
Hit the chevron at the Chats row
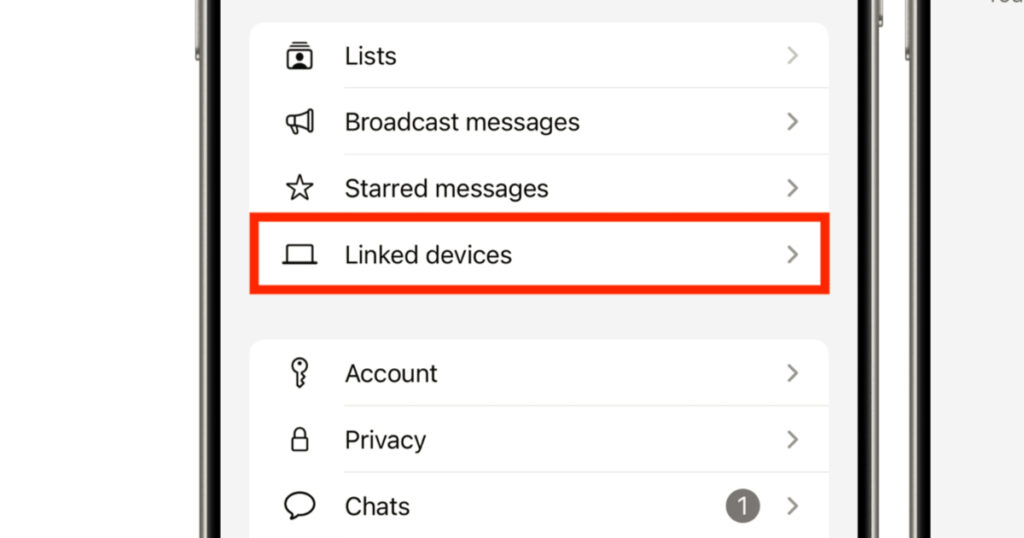click(792, 506)
